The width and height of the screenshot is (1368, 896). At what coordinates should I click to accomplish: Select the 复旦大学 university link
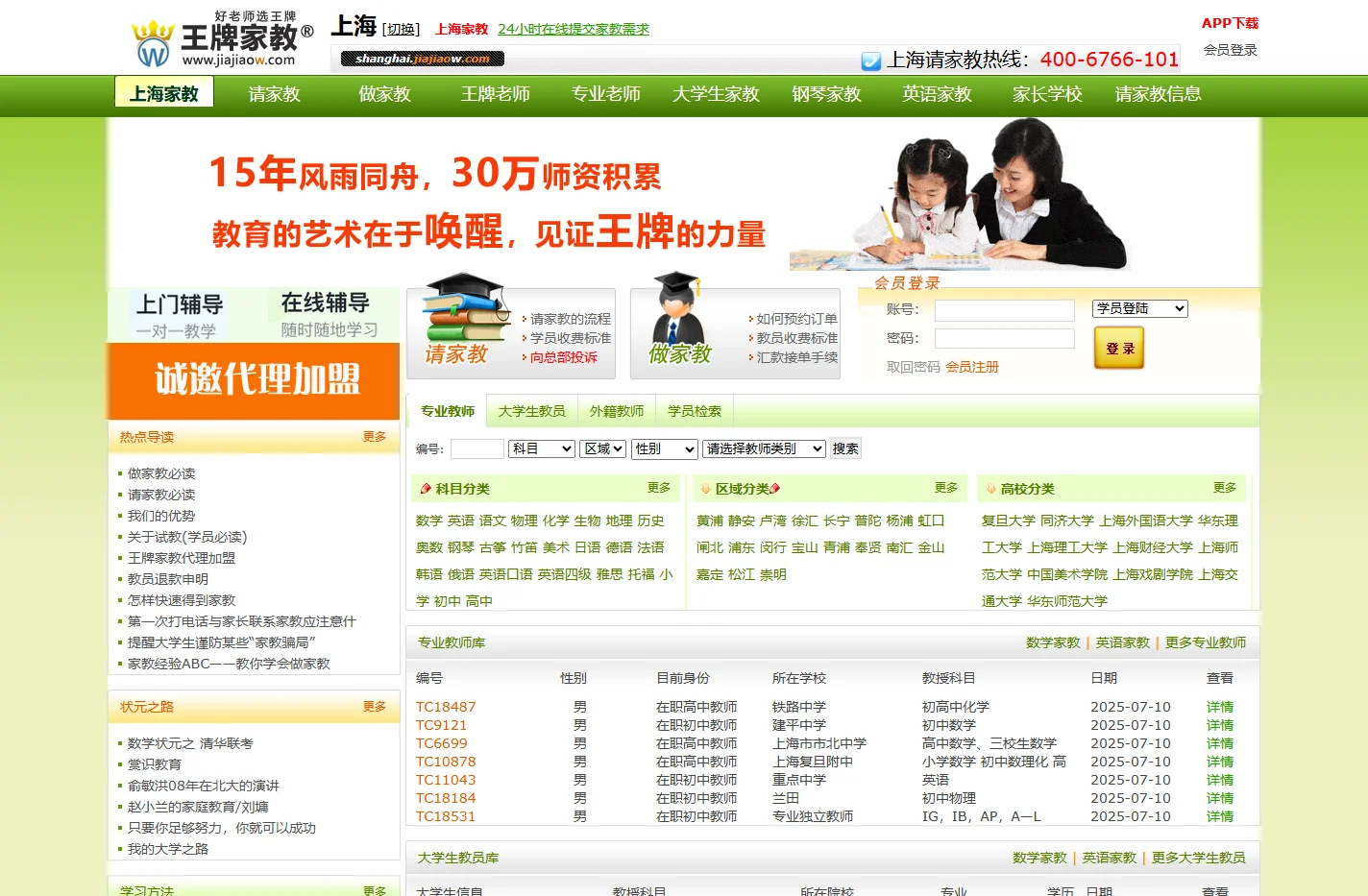click(1009, 521)
